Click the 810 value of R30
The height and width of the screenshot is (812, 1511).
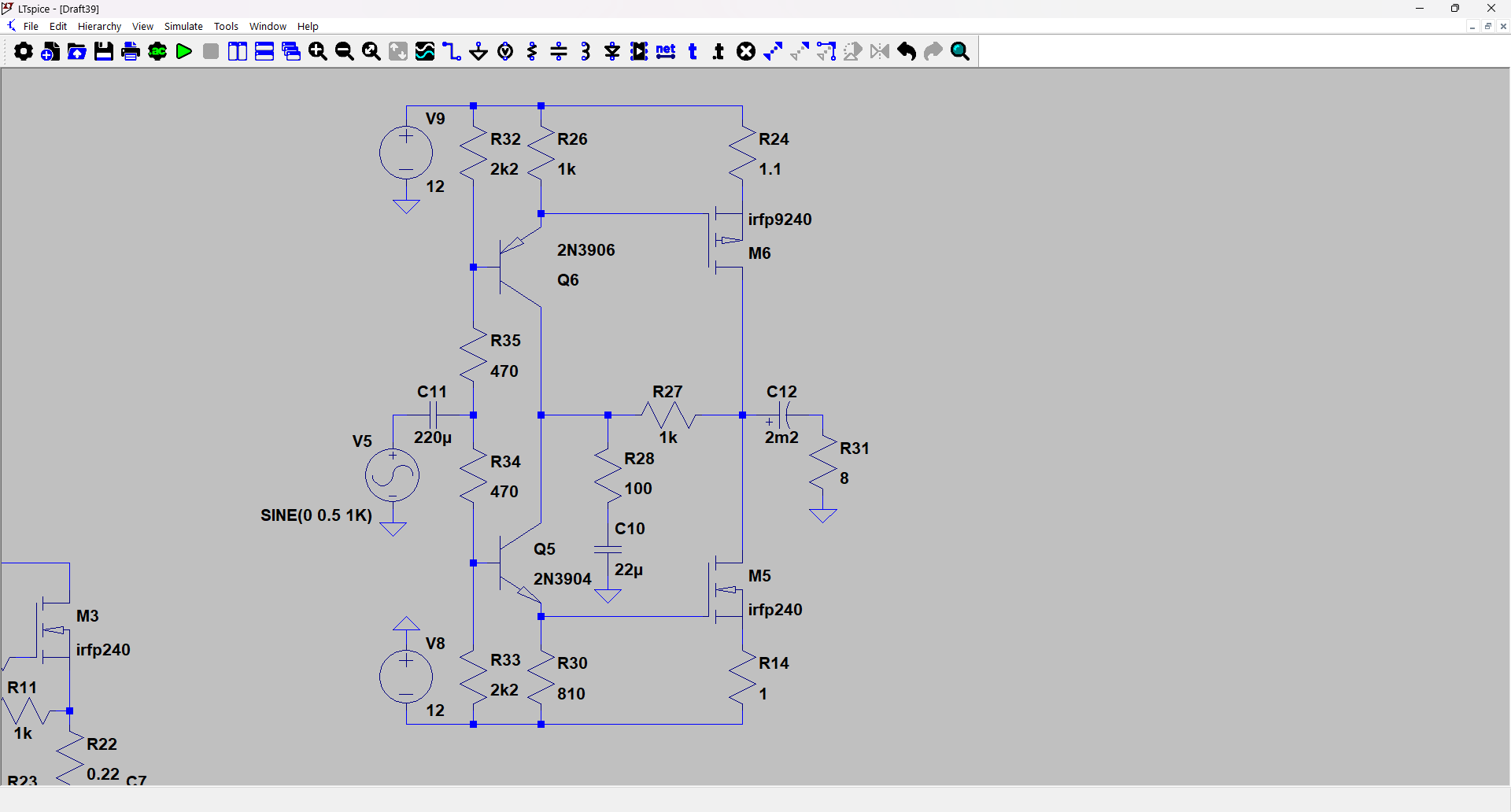pyautogui.click(x=571, y=694)
